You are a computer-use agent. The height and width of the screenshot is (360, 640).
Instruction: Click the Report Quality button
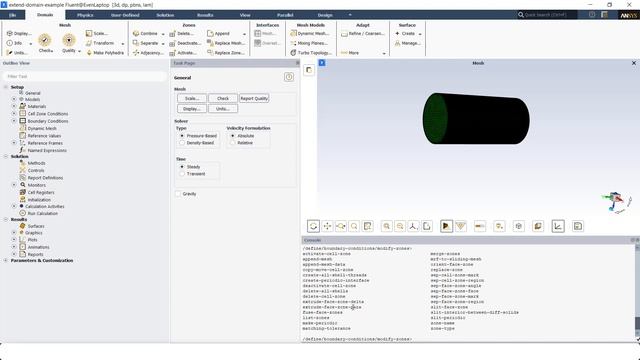pos(254,98)
